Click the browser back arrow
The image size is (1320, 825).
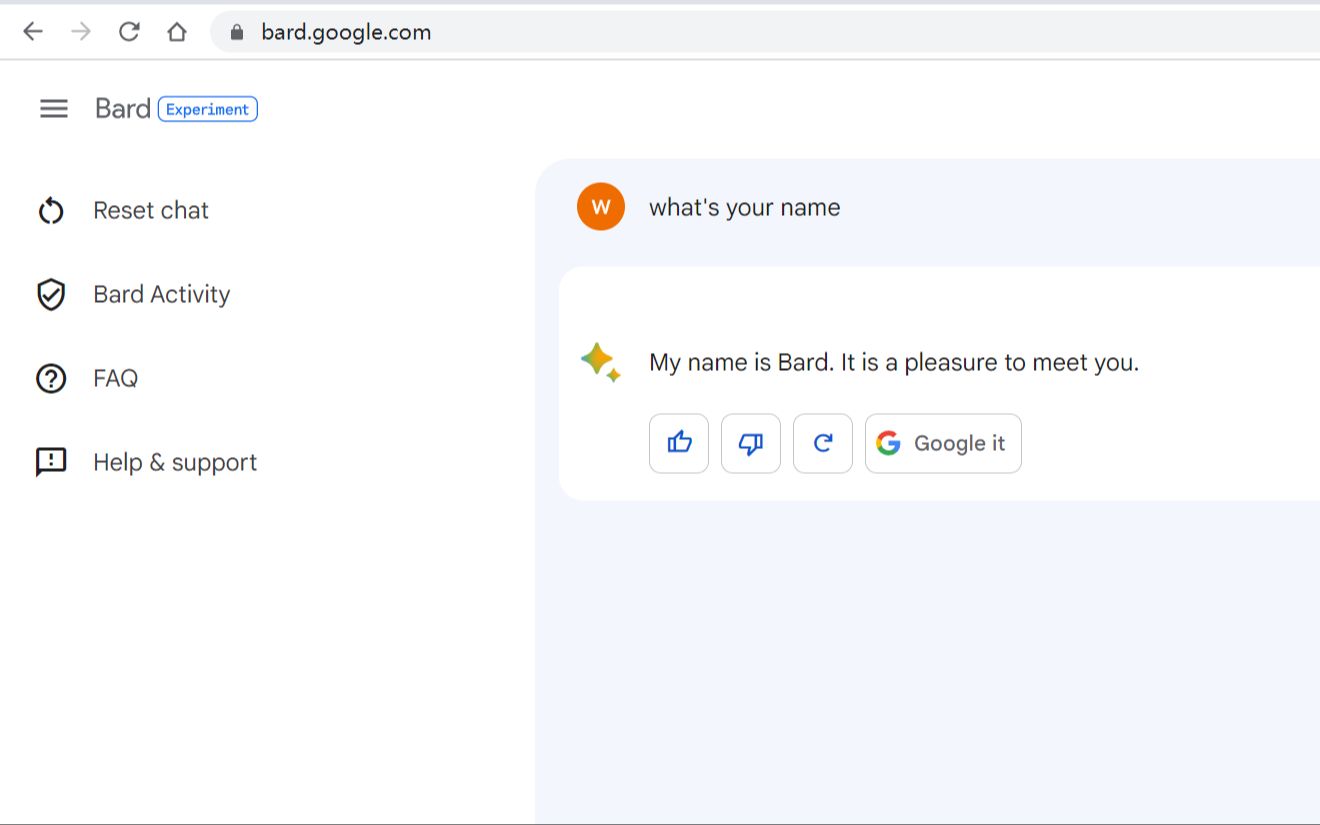(x=33, y=31)
